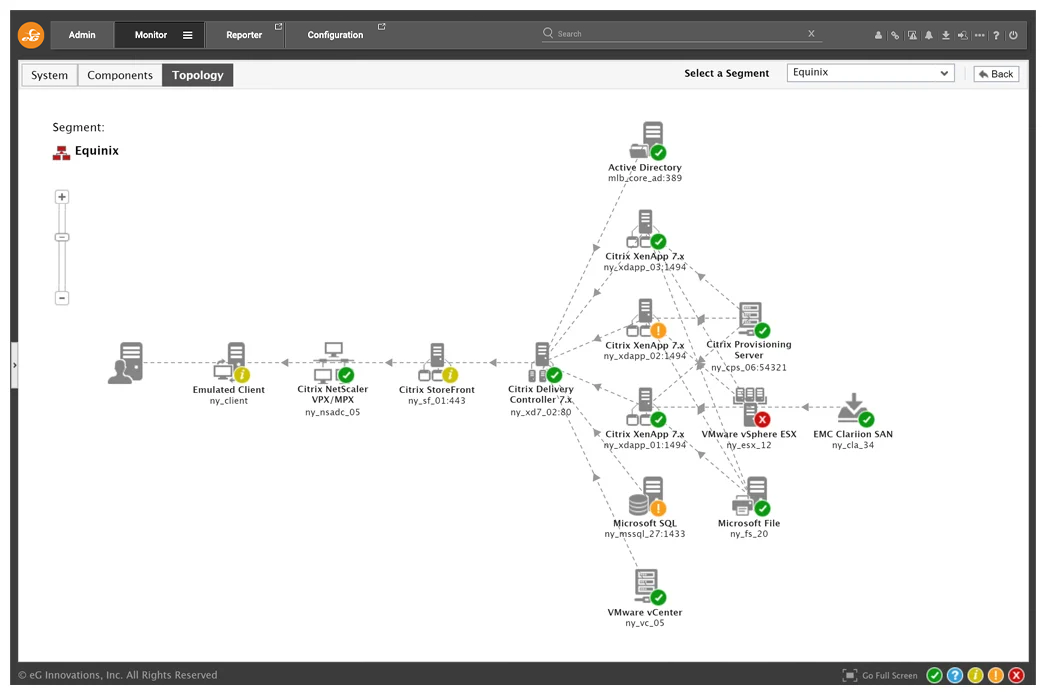Click the blue unknown status legend icon
The image size is (1046, 695).
pos(955,675)
